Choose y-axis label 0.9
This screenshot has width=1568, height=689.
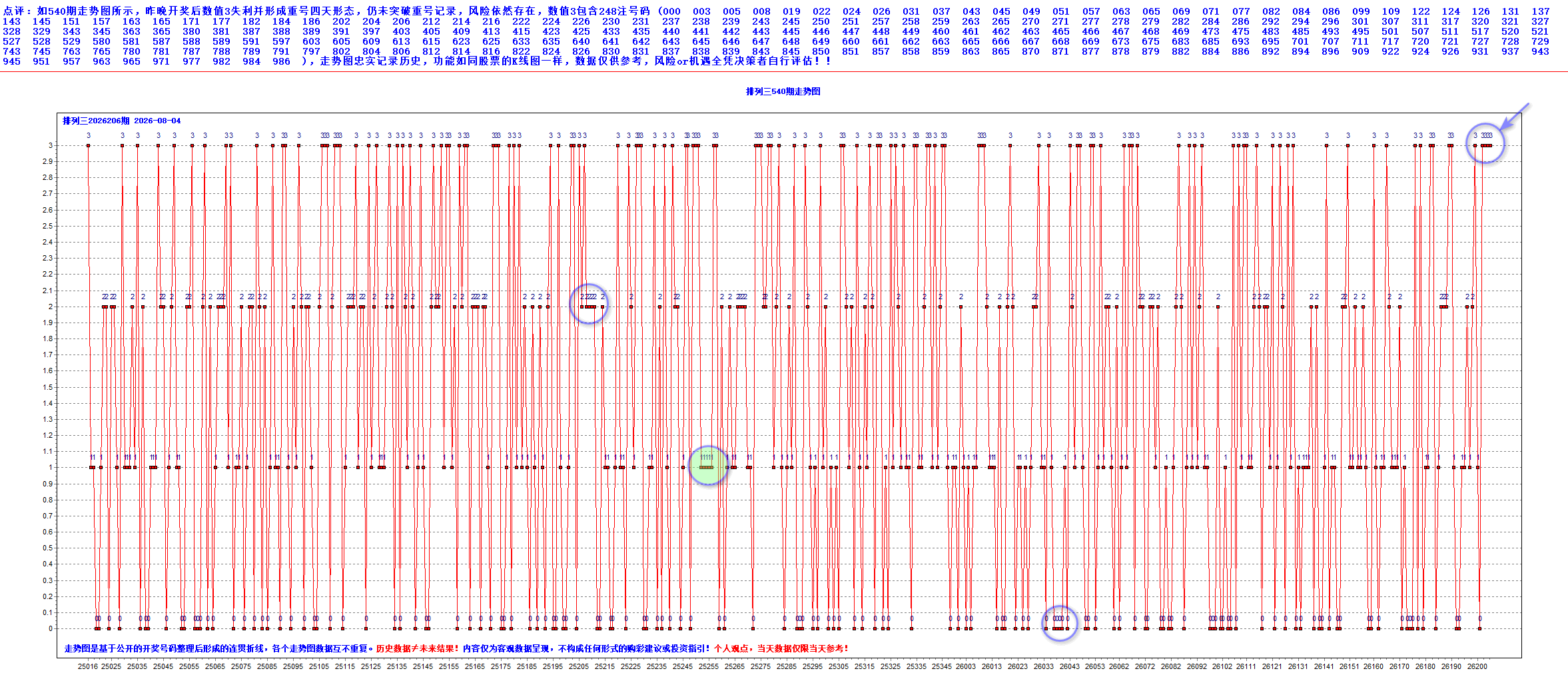tap(47, 484)
